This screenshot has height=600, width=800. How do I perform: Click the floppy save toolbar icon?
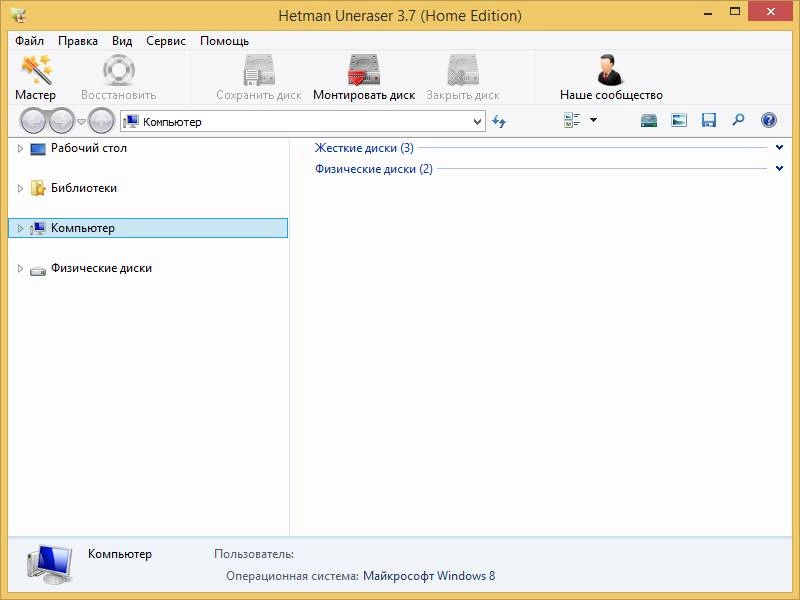[x=709, y=120]
